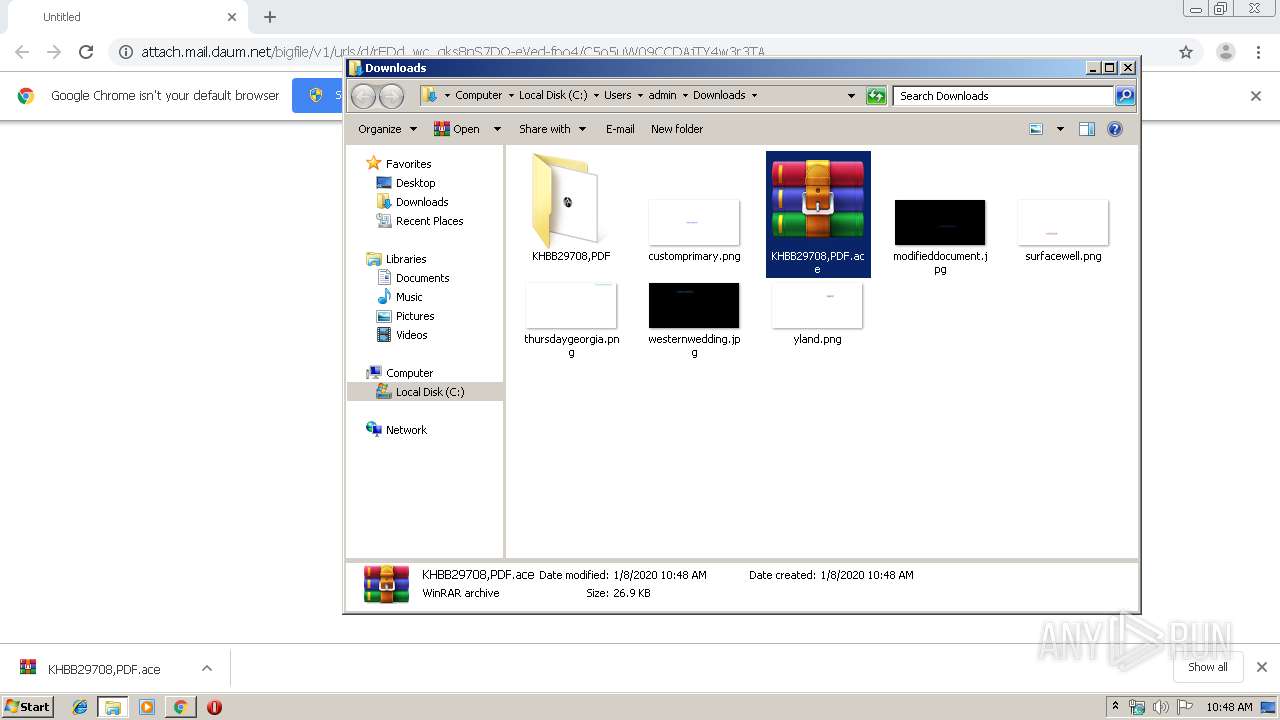Click Users in the address breadcrumb
This screenshot has width=1280, height=720.
617,96
